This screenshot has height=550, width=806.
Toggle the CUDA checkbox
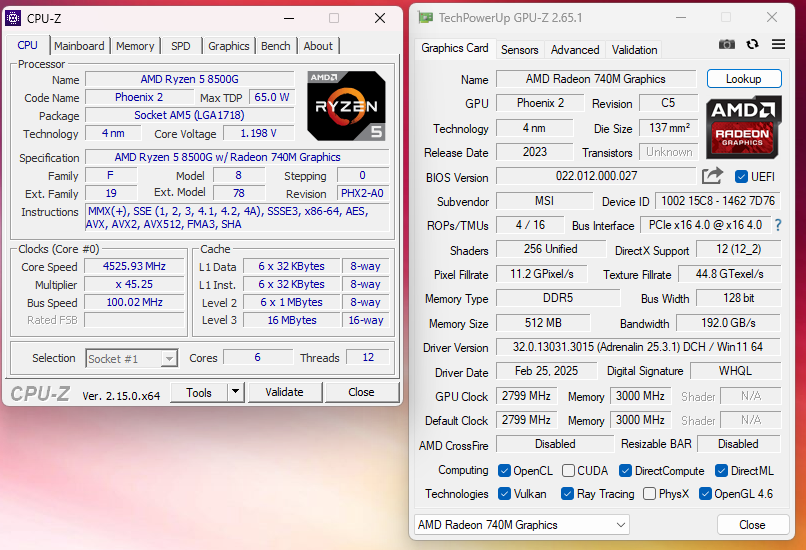click(568, 471)
